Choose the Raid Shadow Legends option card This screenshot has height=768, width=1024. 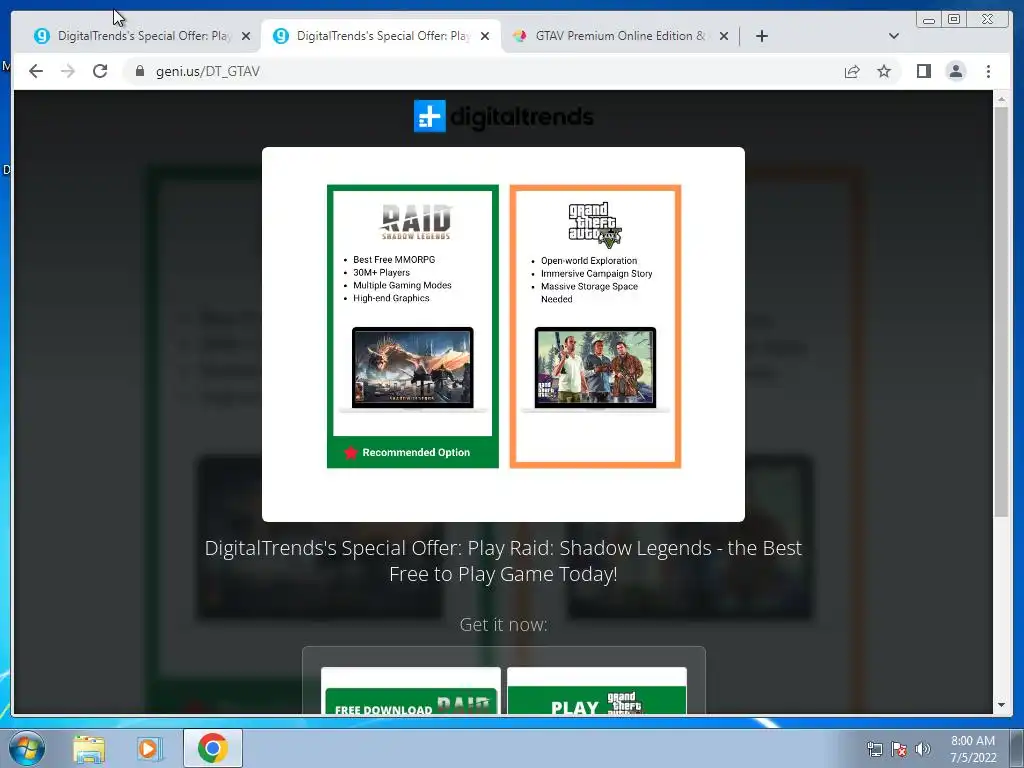pos(413,326)
